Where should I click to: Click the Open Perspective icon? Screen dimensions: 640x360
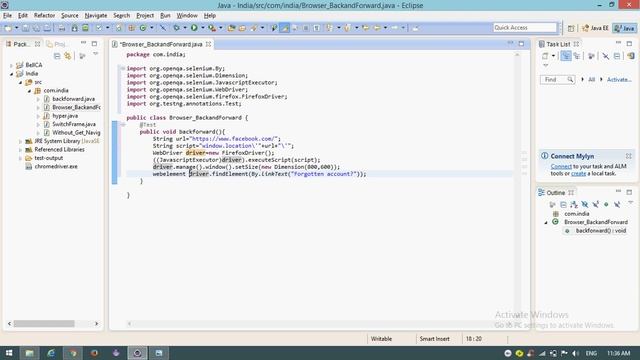(571, 28)
